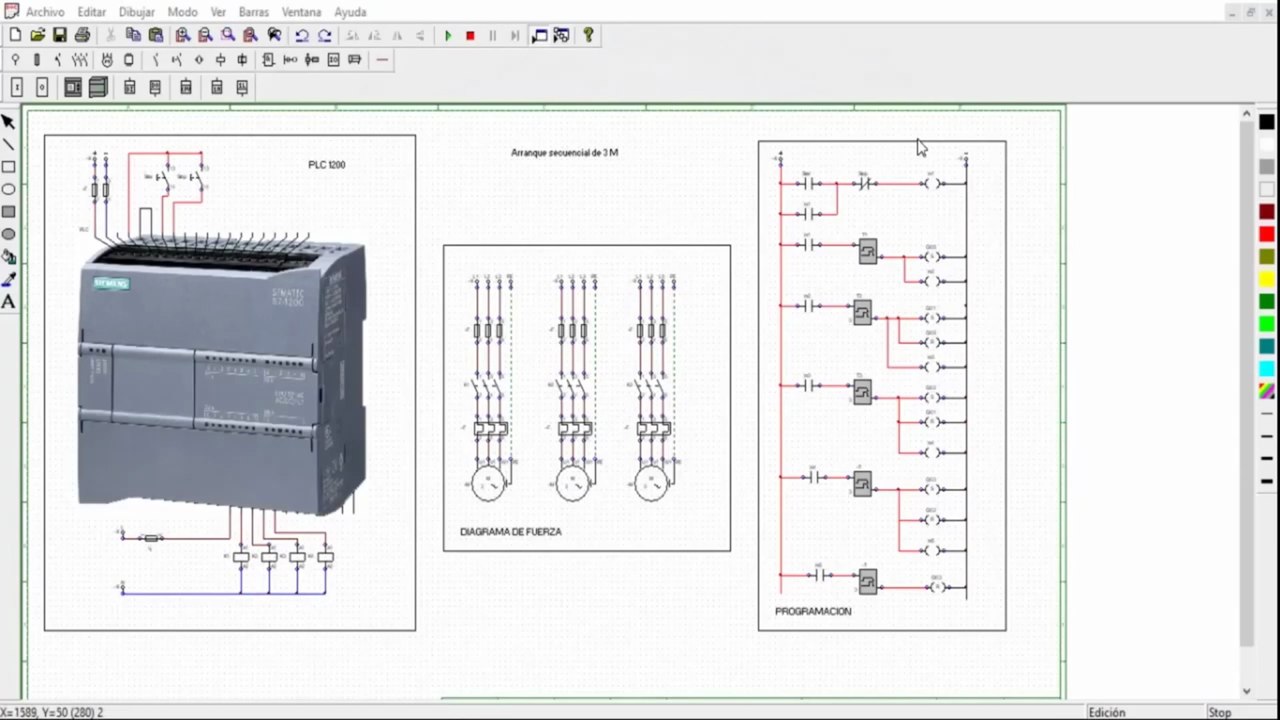Save the schematic with diskette icon
This screenshot has width=1280, height=720.
click(x=60, y=35)
